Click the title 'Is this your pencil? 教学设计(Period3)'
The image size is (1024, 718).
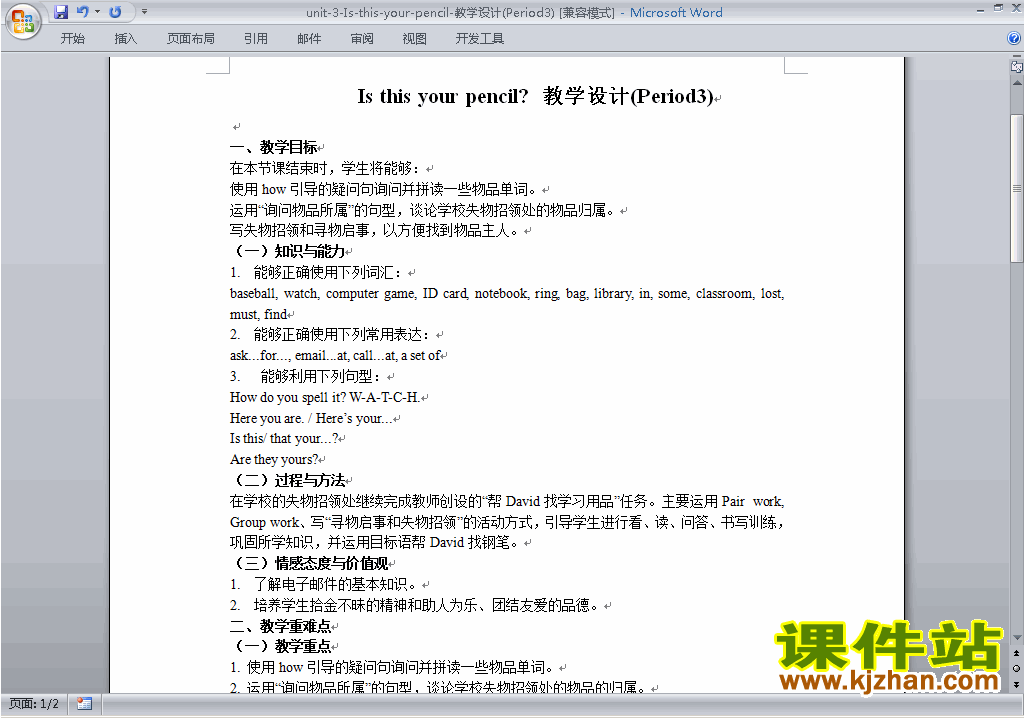(x=536, y=97)
